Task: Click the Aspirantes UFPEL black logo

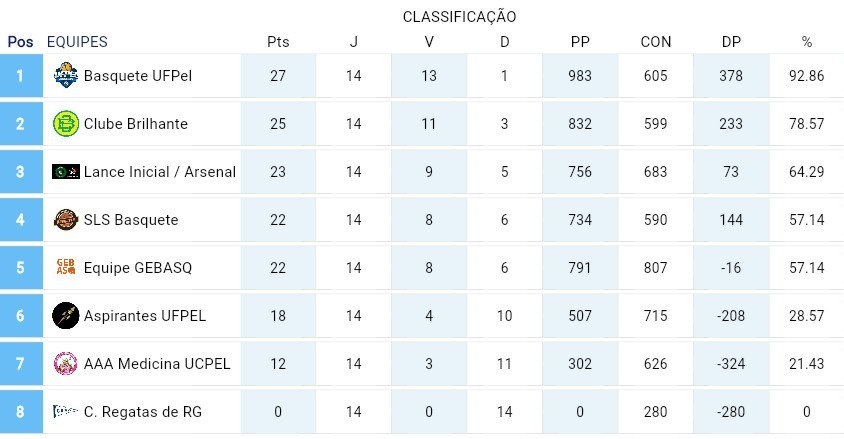Action: pos(66,315)
